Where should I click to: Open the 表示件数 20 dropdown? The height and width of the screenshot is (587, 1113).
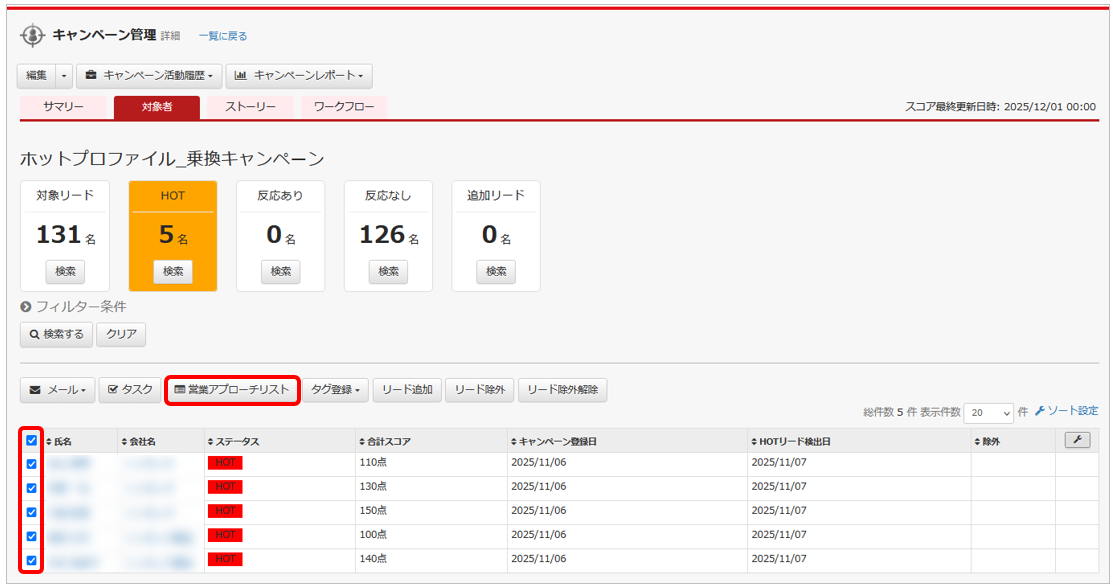[x=988, y=413]
